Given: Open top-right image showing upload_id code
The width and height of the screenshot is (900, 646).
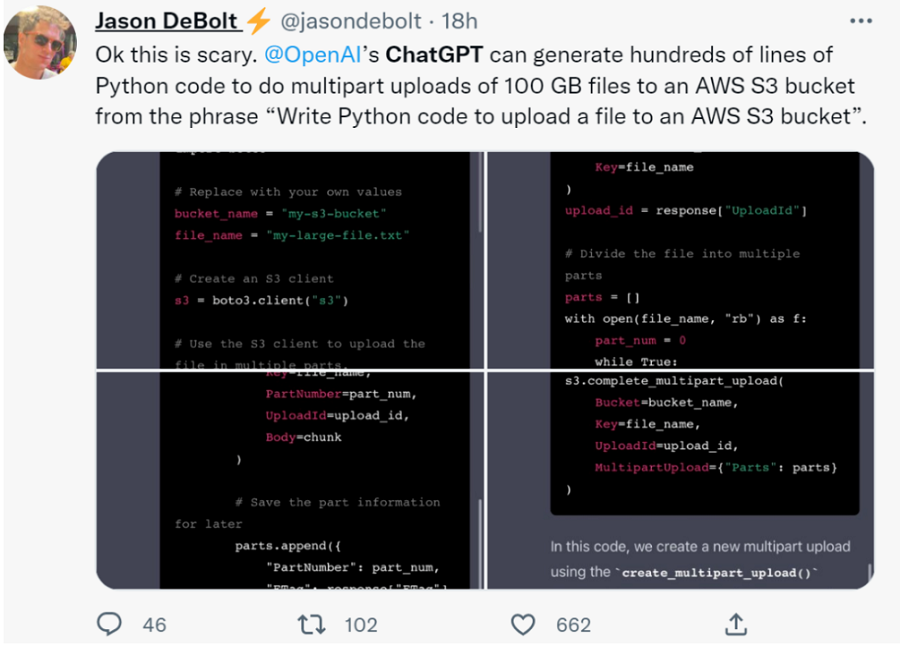Looking at the screenshot, I should coord(680,260).
